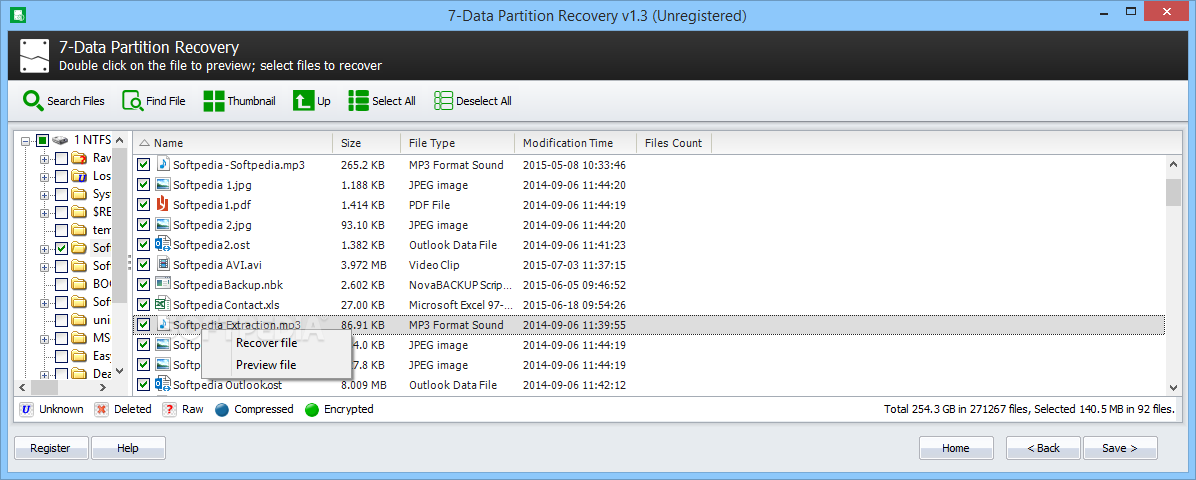Collapse the 1 NTFS root node

[x=25, y=141]
